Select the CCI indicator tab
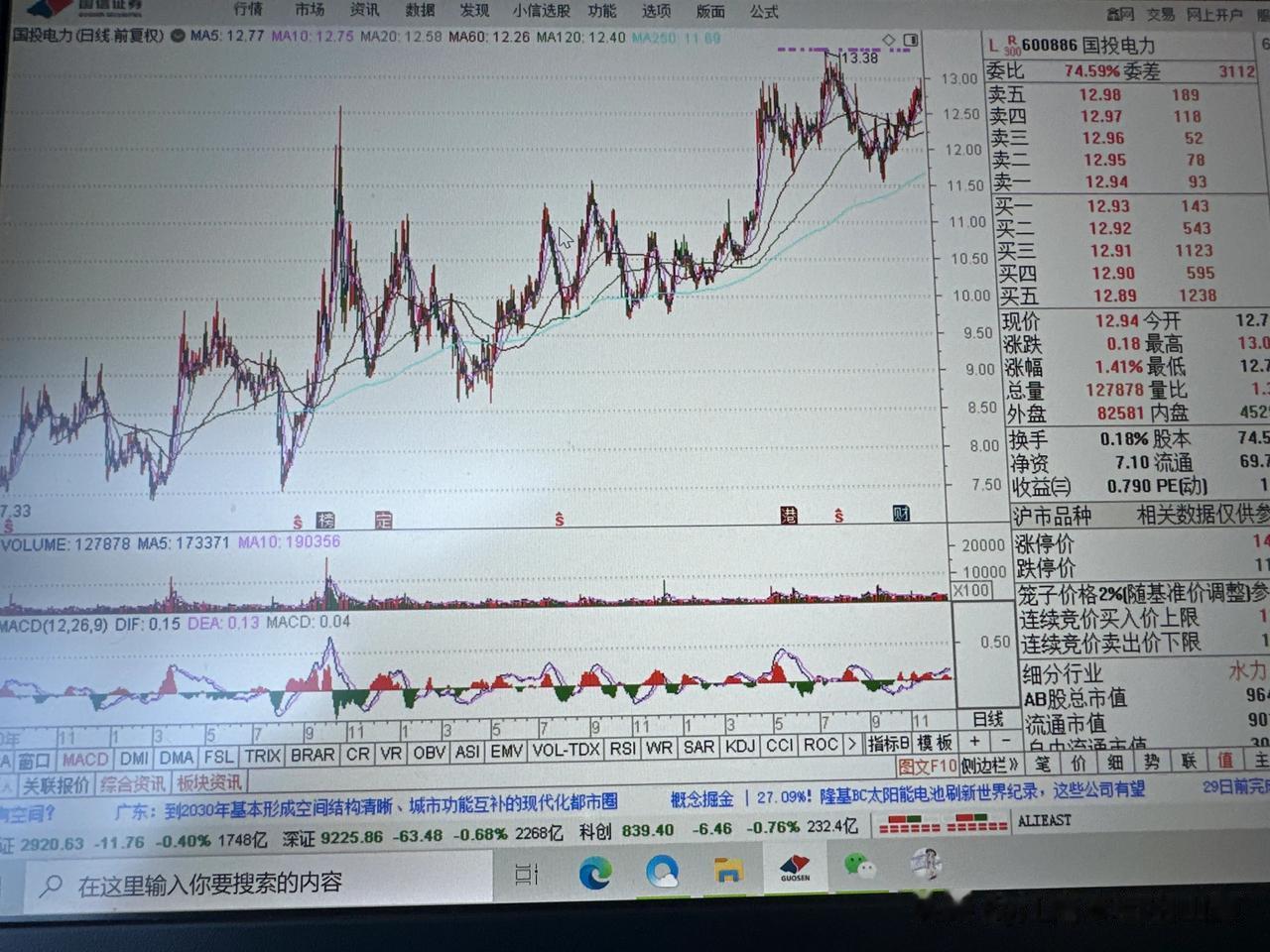This screenshot has height=952, width=1270. pyautogui.click(x=780, y=746)
